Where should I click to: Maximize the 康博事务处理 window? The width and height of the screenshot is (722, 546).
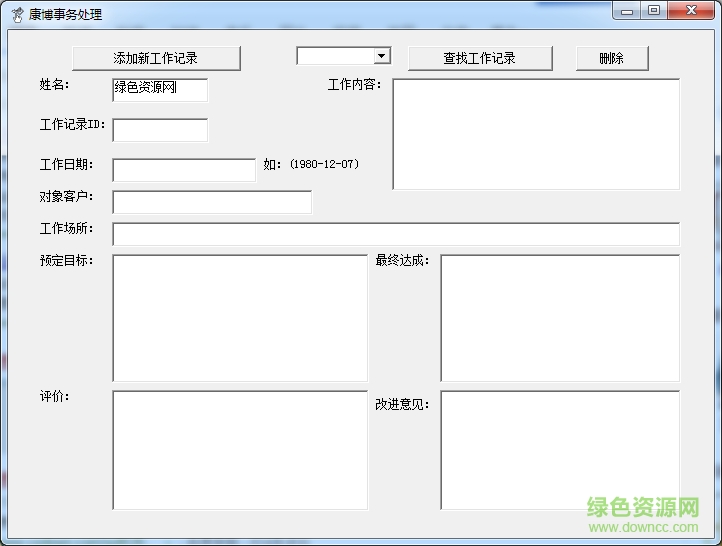click(654, 11)
